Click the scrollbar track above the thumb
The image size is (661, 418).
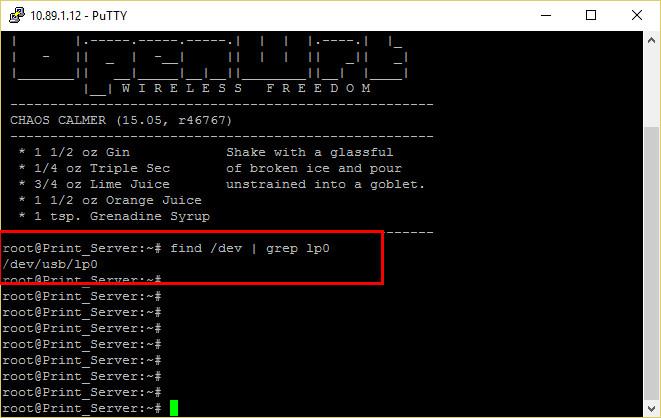pos(651,88)
